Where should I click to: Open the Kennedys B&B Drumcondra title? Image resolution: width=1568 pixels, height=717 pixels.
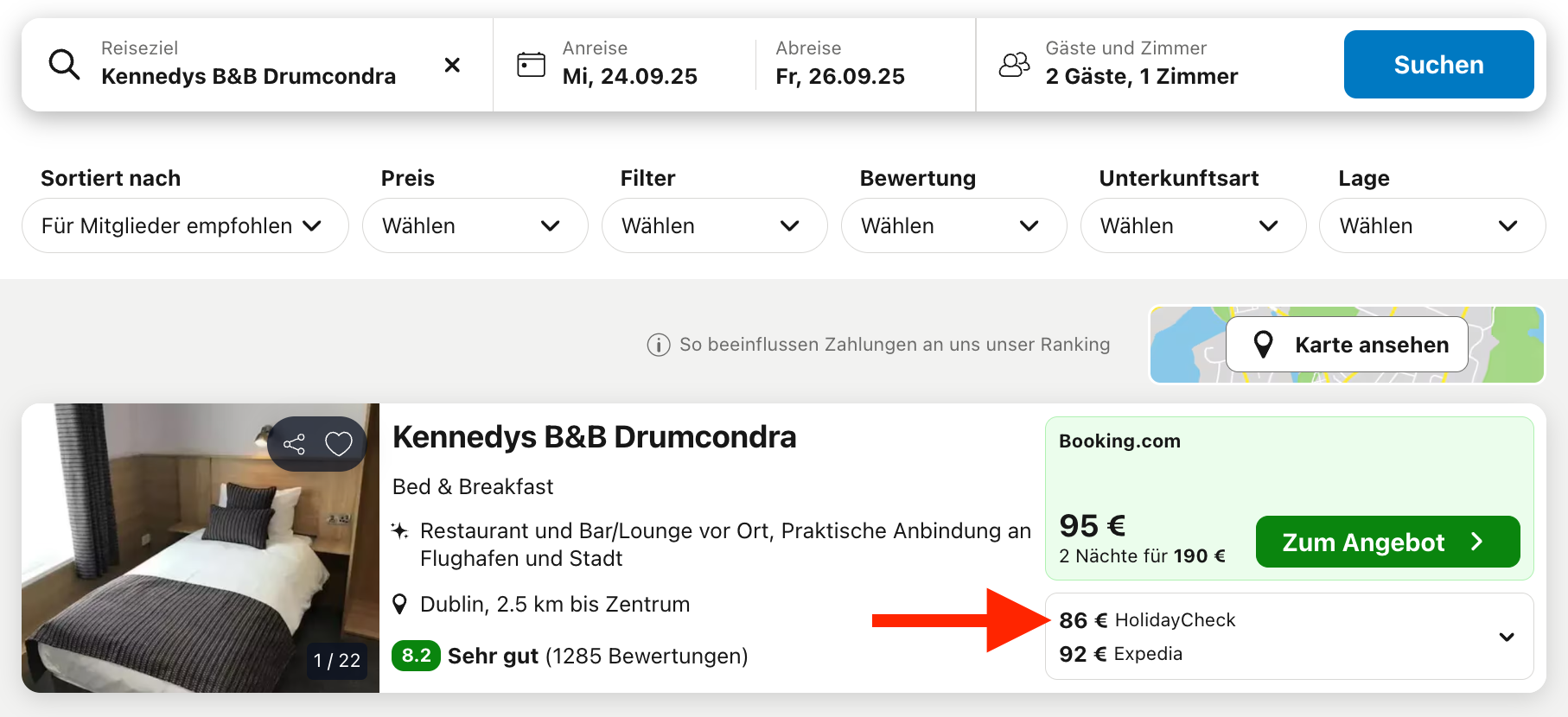pos(594,437)
